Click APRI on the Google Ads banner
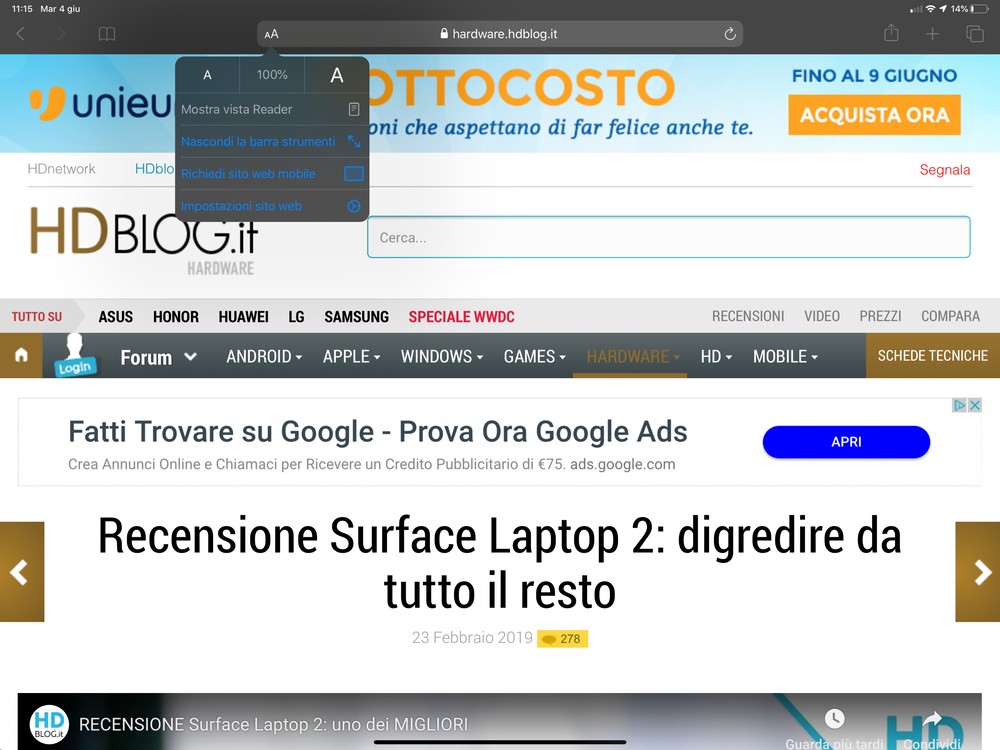Screen dimensions: 1000x750 point(846,442)
